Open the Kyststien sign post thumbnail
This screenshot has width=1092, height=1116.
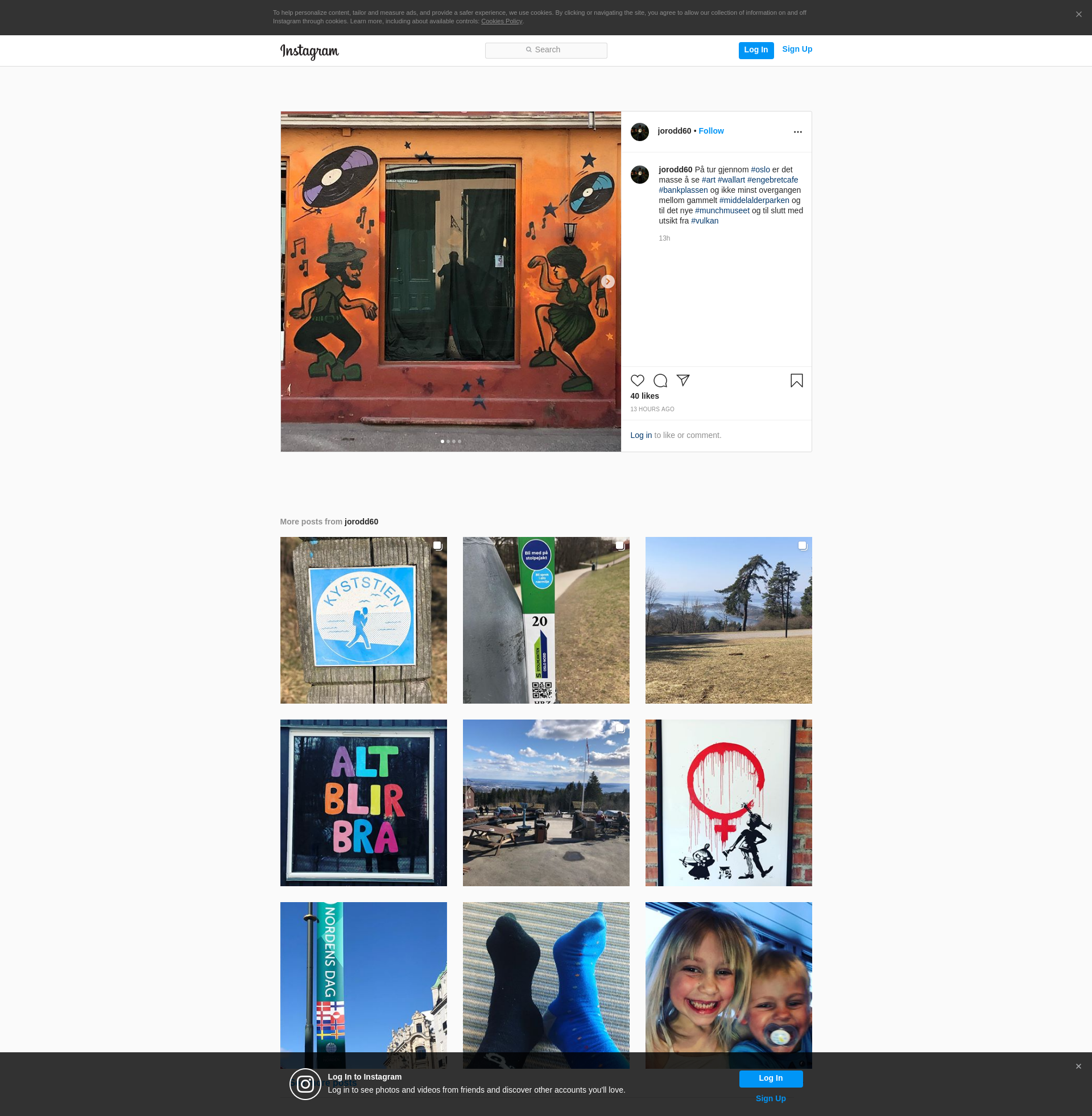tap(363, 620)
